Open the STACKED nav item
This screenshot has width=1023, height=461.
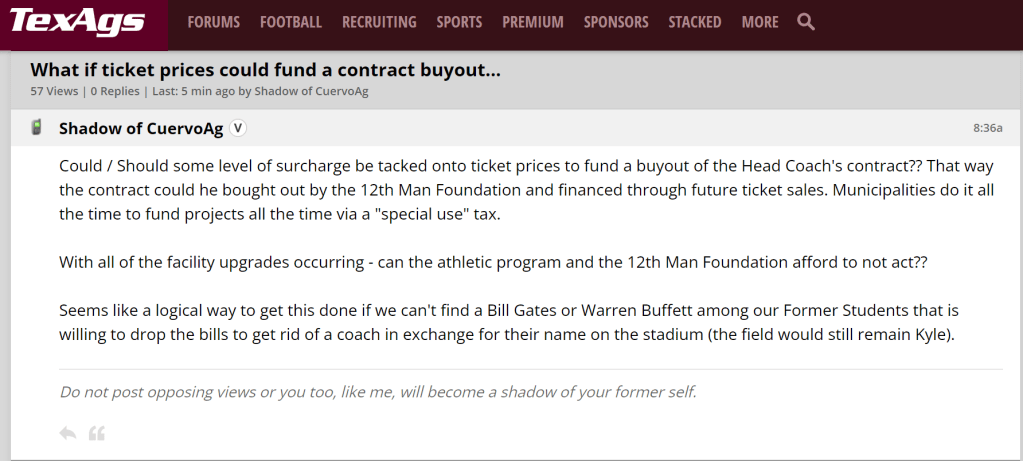(694, 22)
